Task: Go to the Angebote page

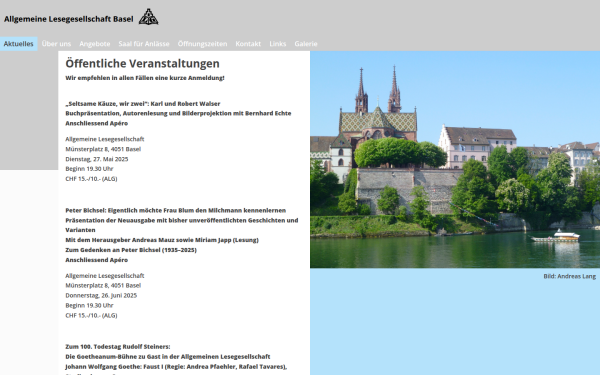Action: 95,44
